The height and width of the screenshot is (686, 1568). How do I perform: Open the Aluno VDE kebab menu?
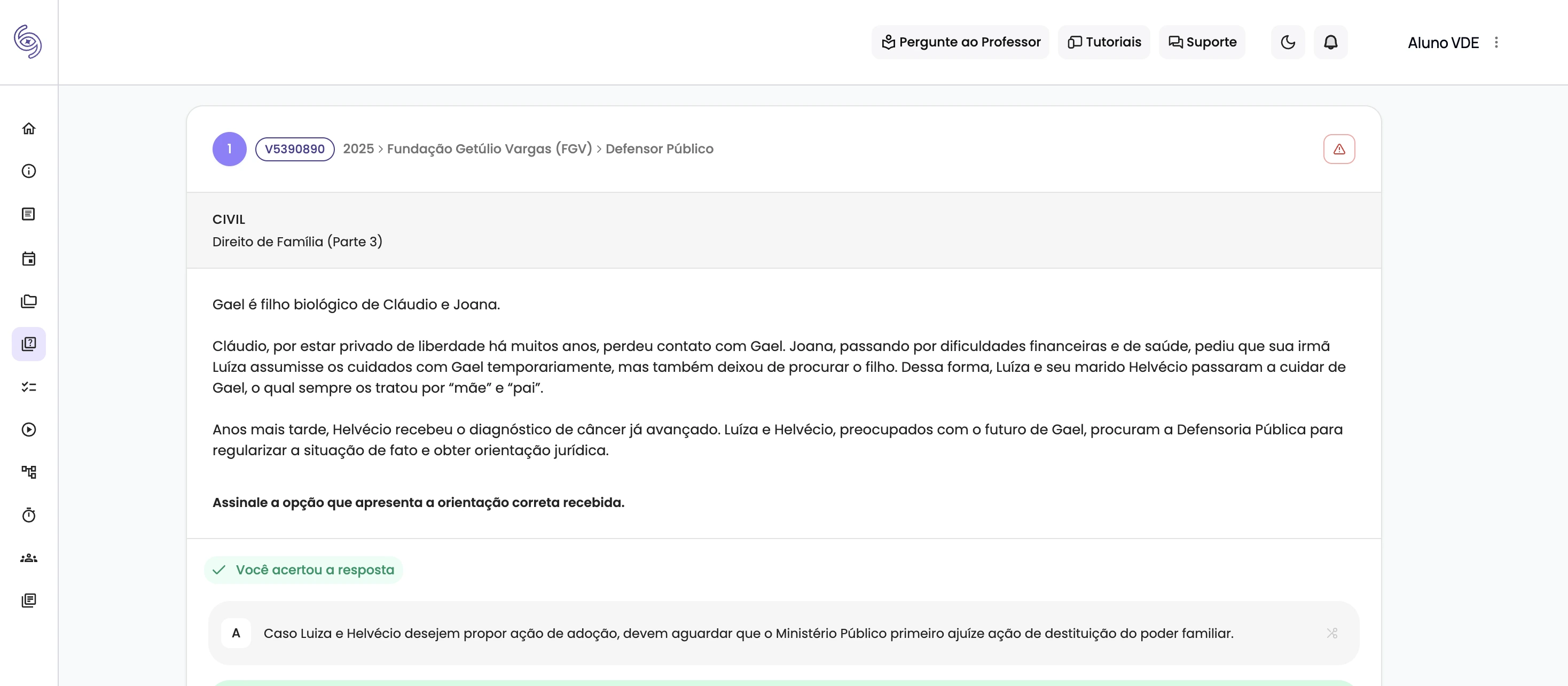point(1497,42)
